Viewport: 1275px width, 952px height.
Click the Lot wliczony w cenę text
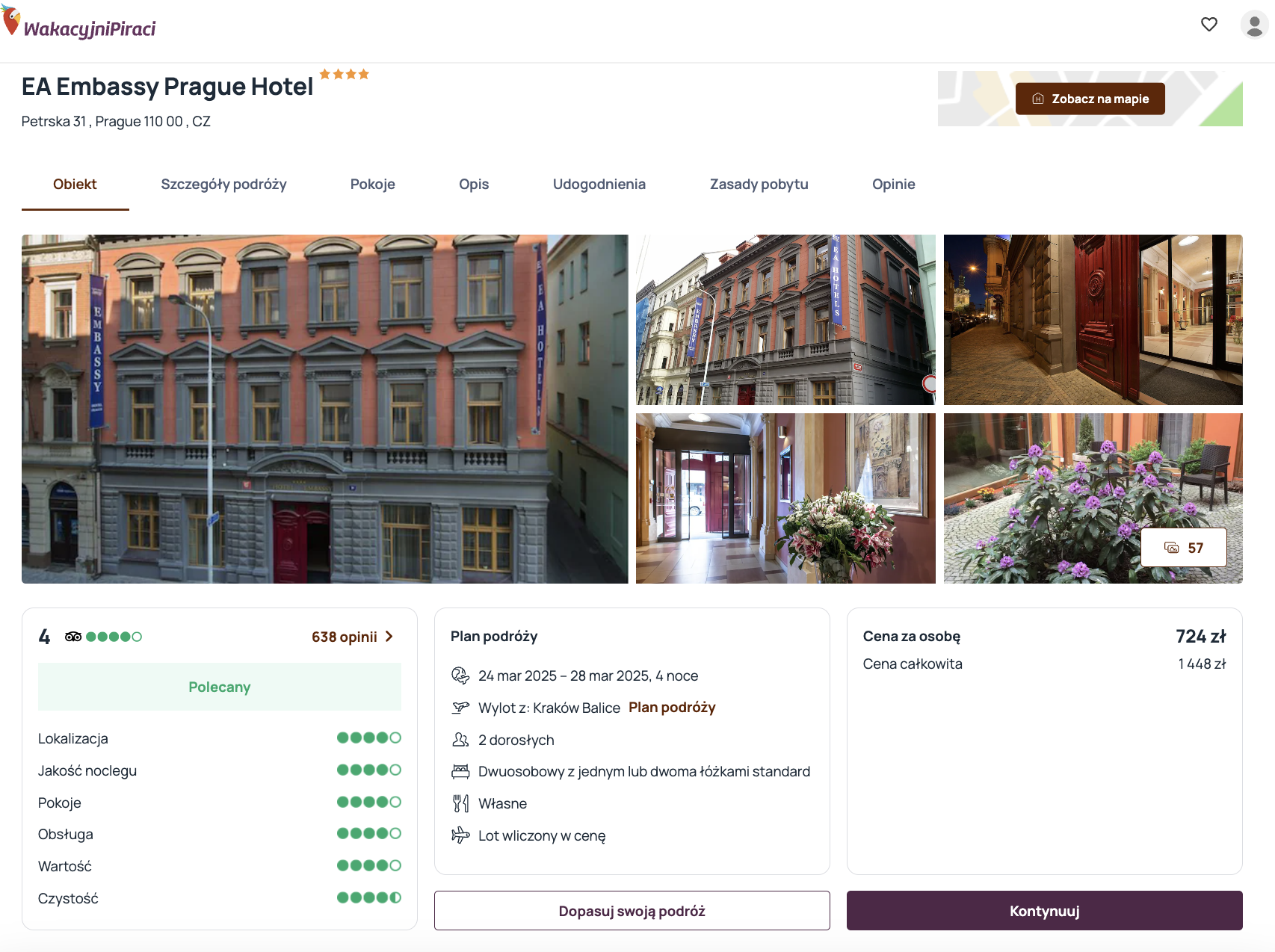pyautogui.click(x=542, y=835)
